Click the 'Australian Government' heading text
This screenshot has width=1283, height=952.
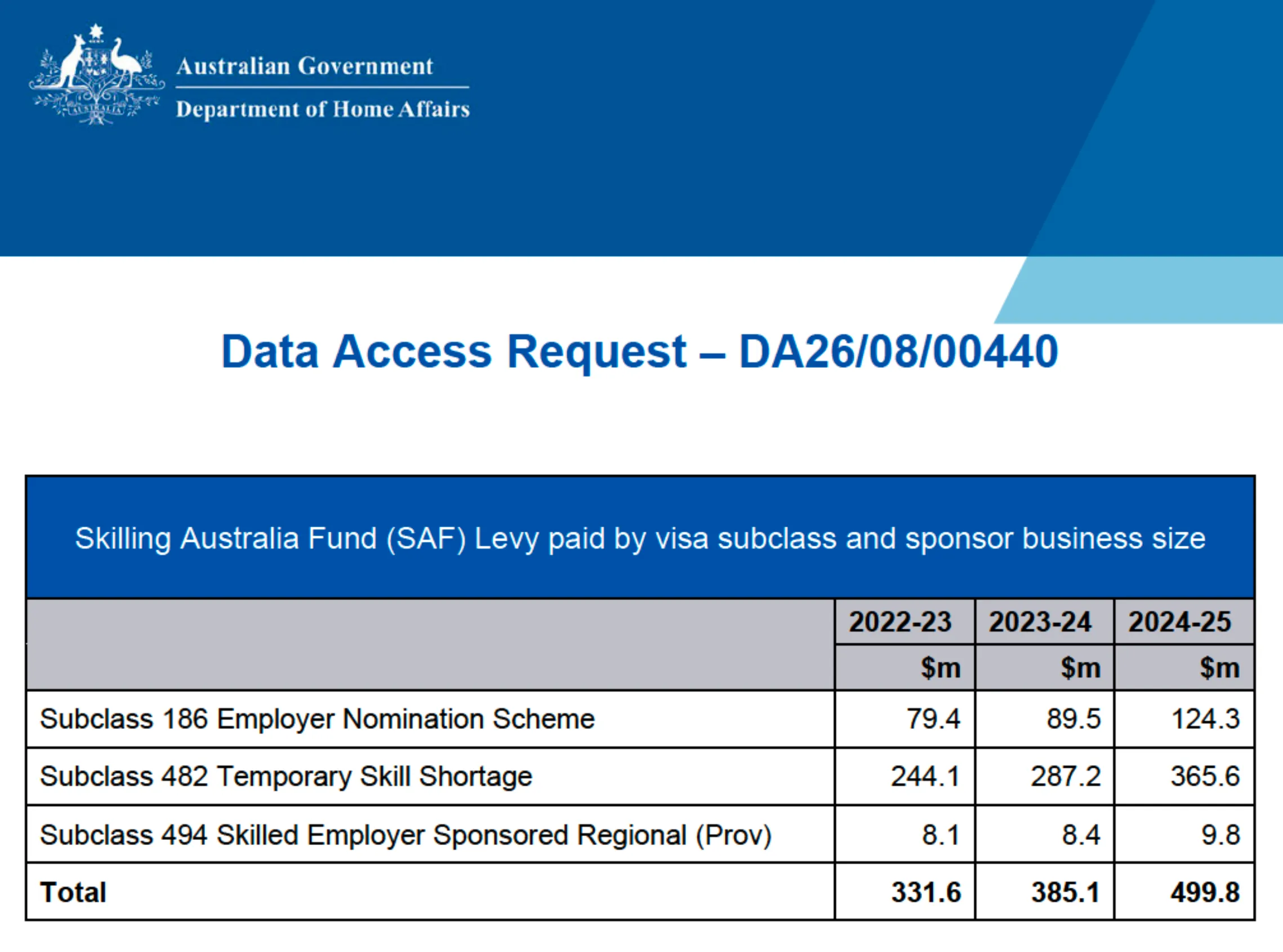tap(305, 66)
